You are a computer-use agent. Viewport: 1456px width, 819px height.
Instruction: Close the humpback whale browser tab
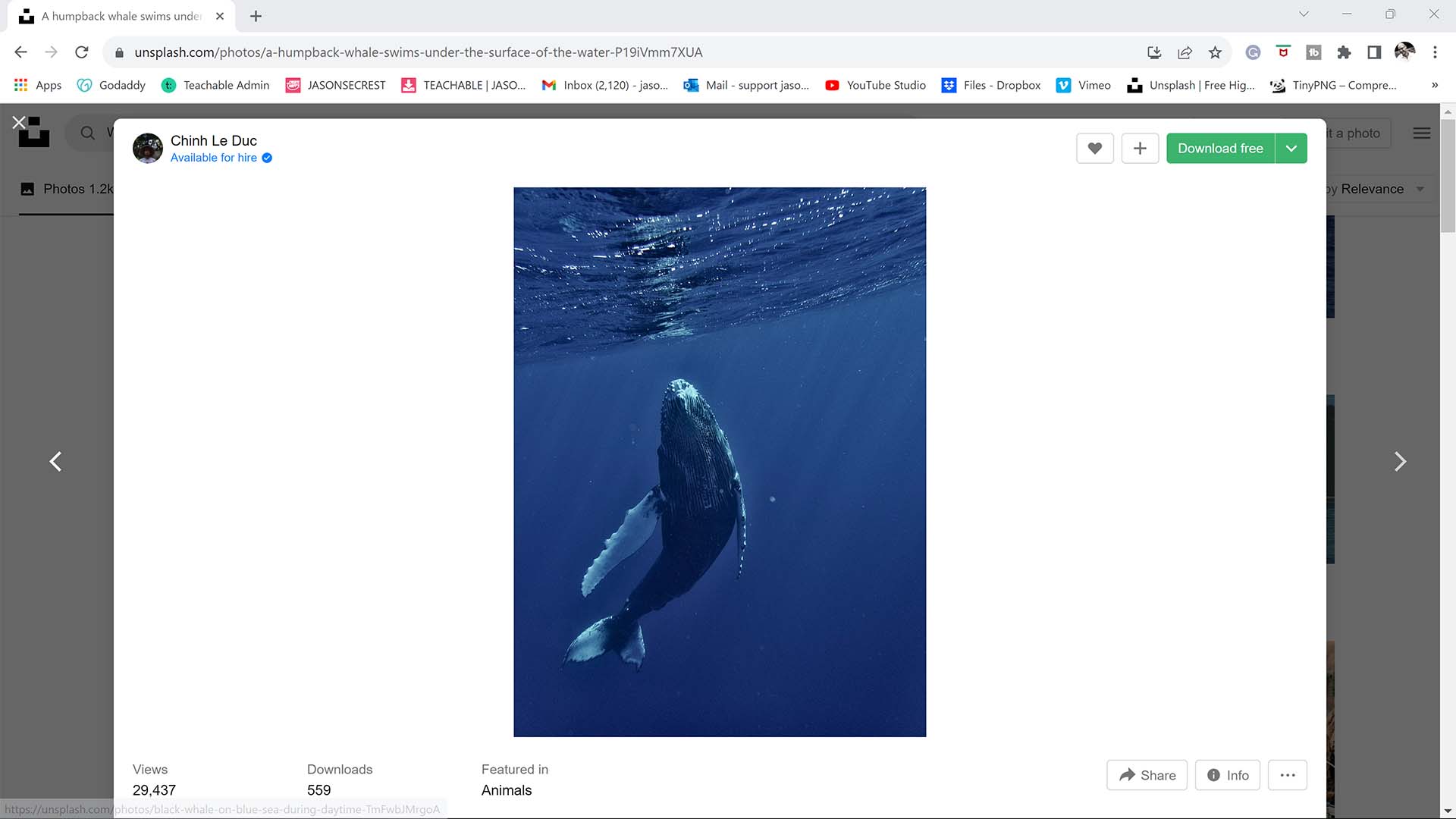[x=220, y=16]
